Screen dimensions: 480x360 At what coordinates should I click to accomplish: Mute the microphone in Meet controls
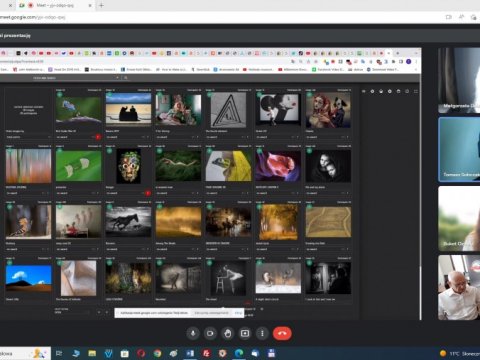click(193, 333)
